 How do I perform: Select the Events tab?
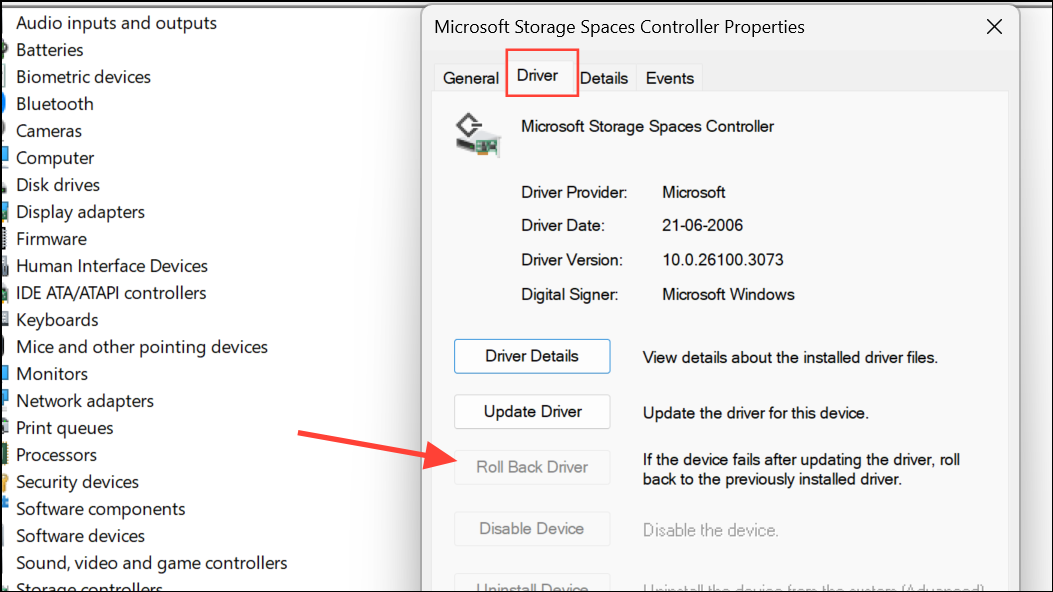pyautogui.click(x=670, y=78)
